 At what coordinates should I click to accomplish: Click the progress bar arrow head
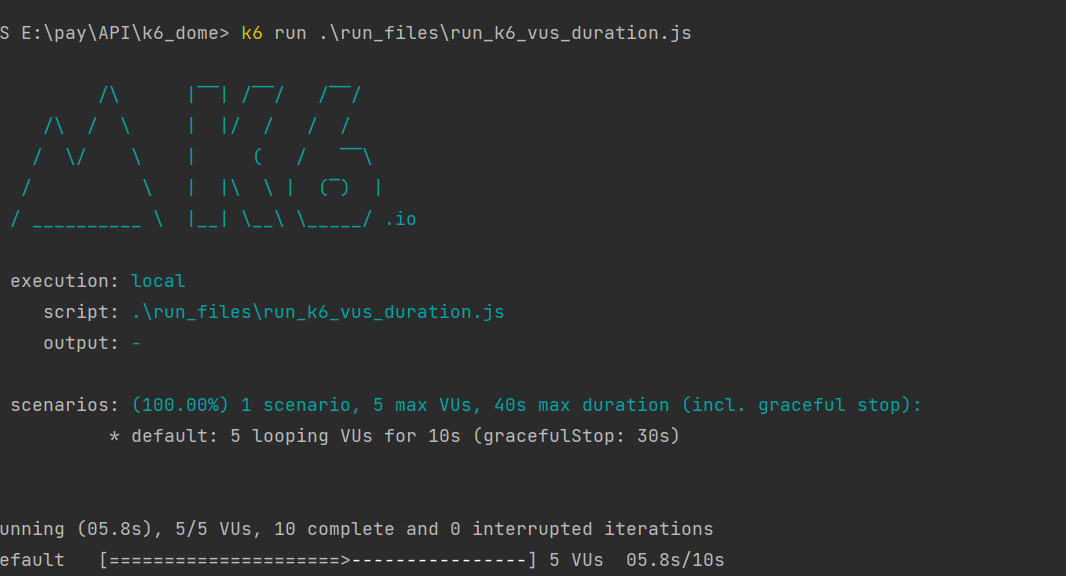[x=345, y=560]
